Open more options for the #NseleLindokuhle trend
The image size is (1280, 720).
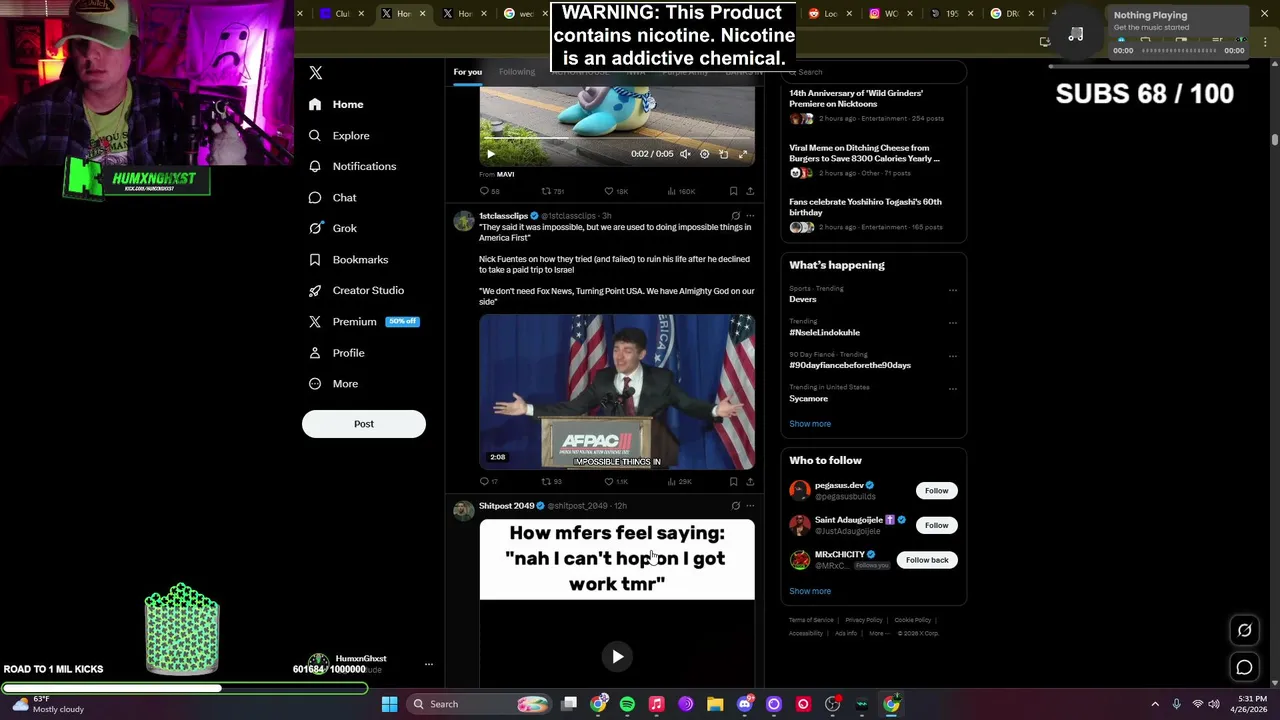pos(952,323)
